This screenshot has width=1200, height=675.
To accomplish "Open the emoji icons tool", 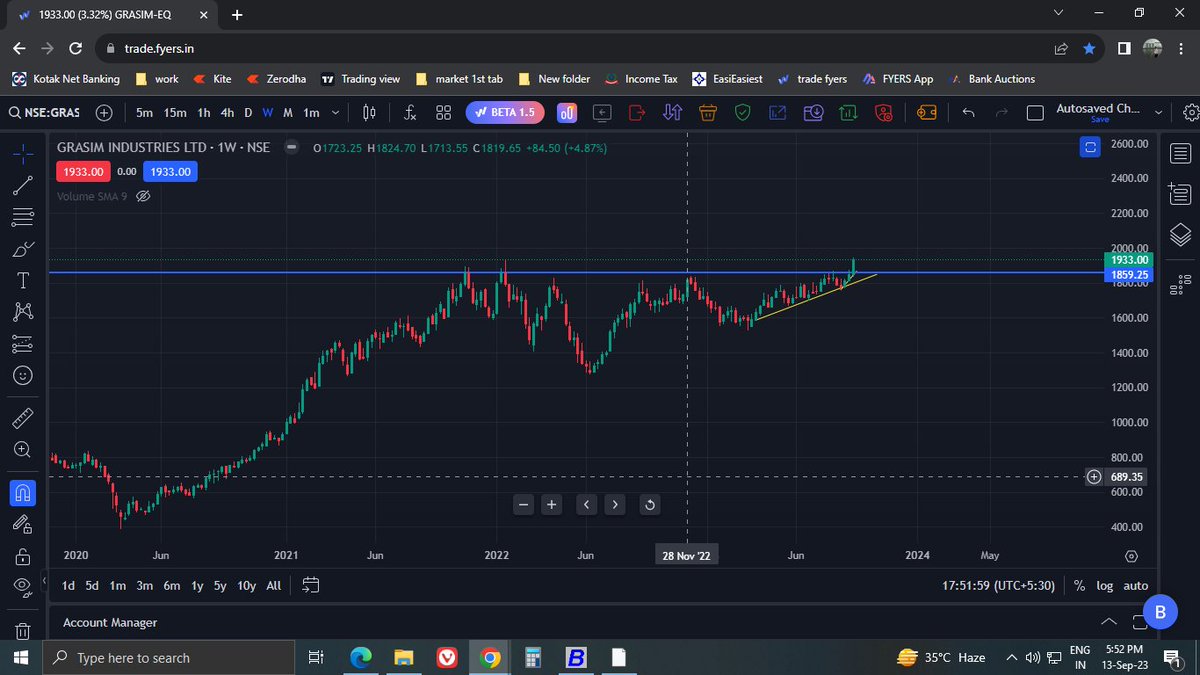I will click(x=23, y=376).
